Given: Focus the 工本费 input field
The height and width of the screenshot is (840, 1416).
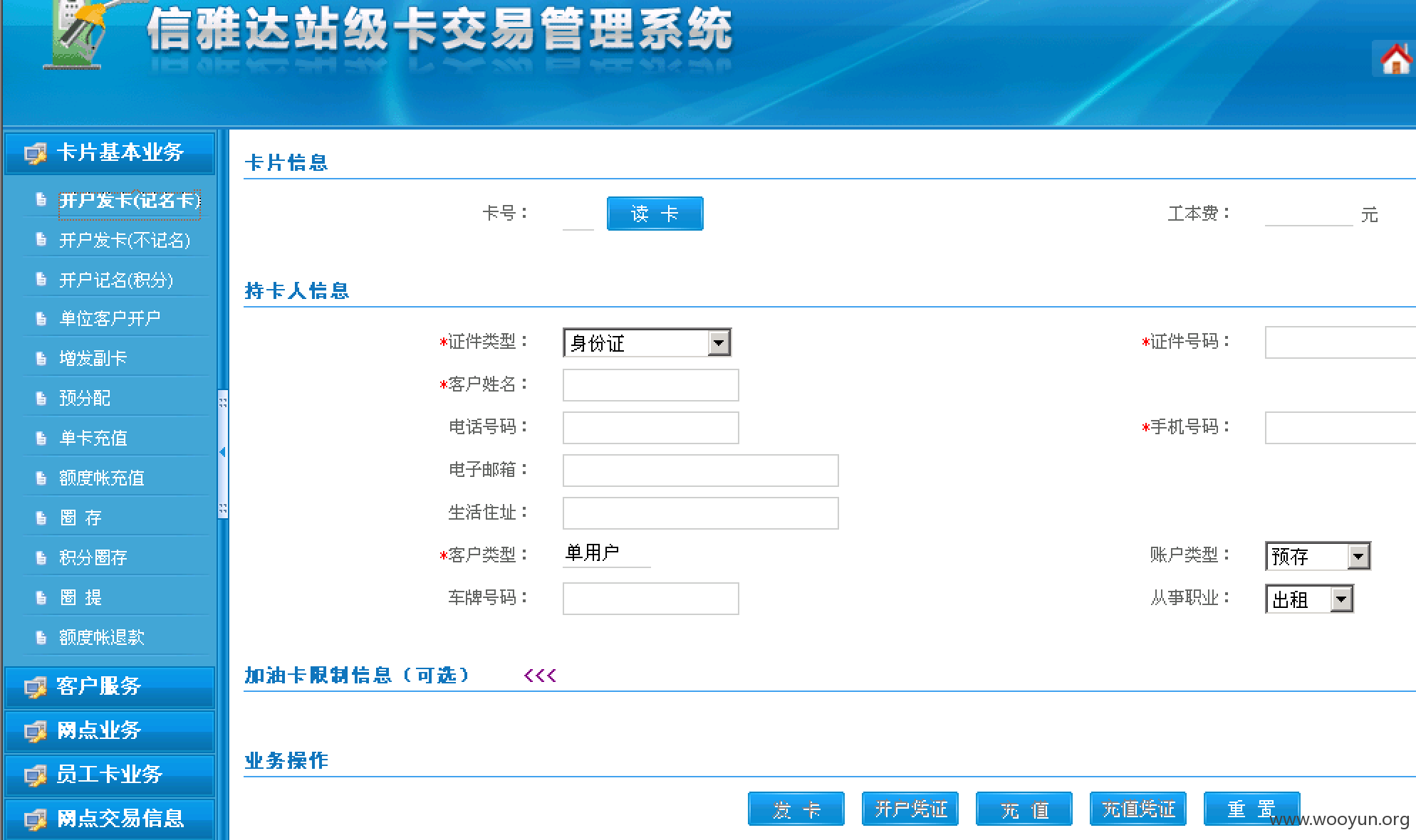Looking at the screenshot, I should coord(1308,214).
